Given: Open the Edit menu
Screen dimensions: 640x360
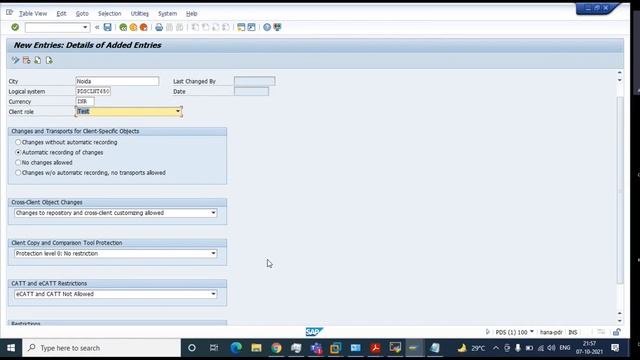Looking at the screenshot, I should click(61, 13).
